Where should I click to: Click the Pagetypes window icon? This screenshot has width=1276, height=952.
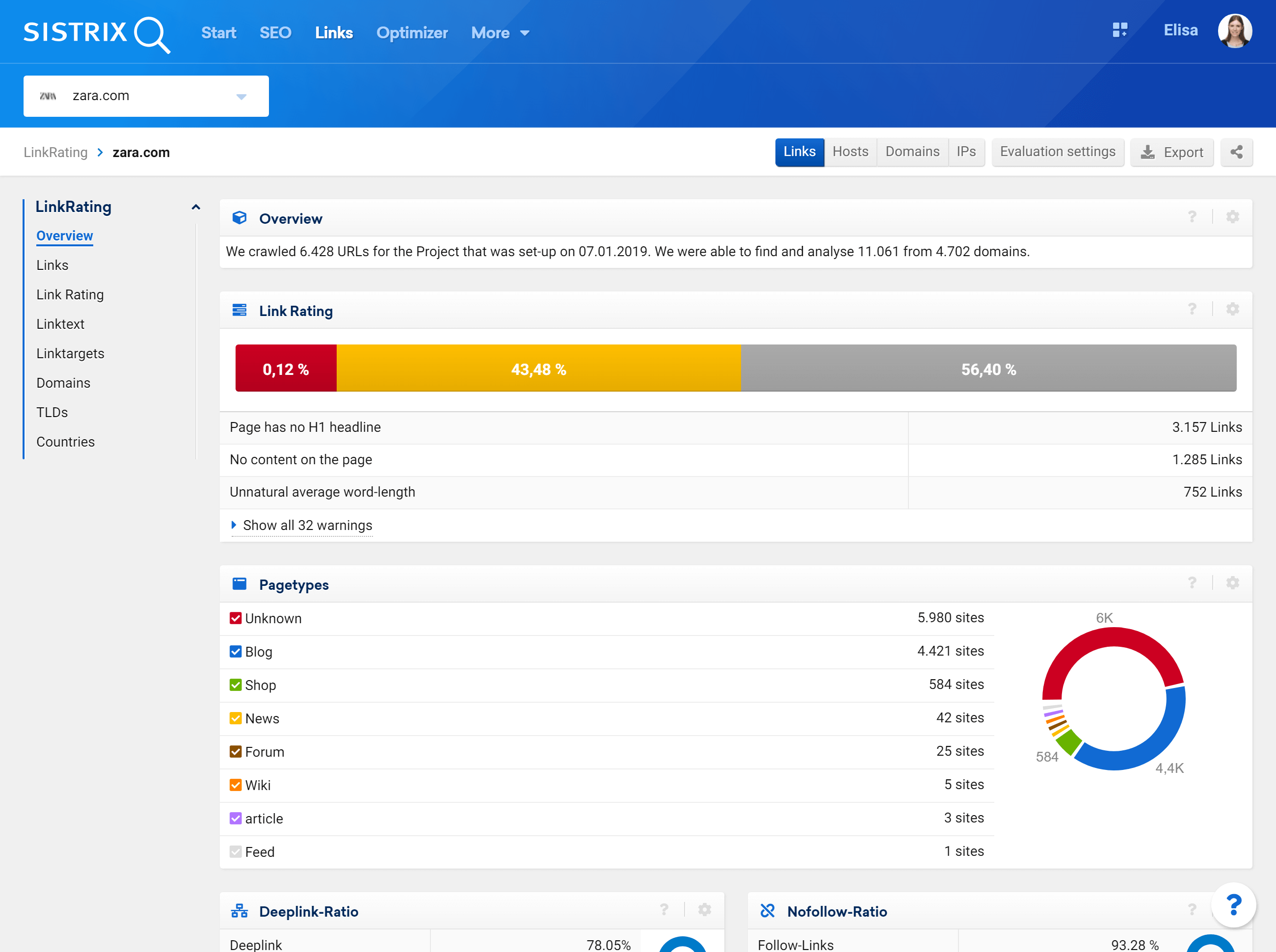(239, 584)
